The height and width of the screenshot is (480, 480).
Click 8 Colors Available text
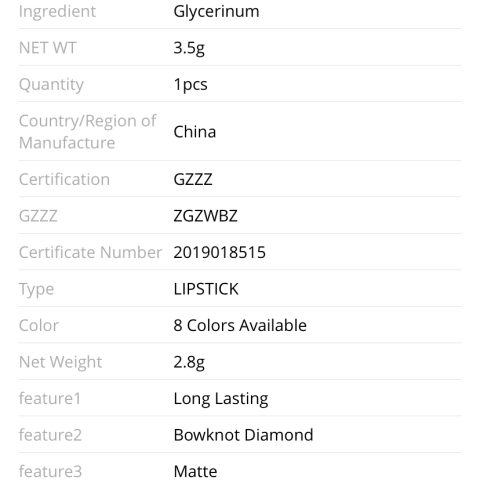click(x=240, y=325)
